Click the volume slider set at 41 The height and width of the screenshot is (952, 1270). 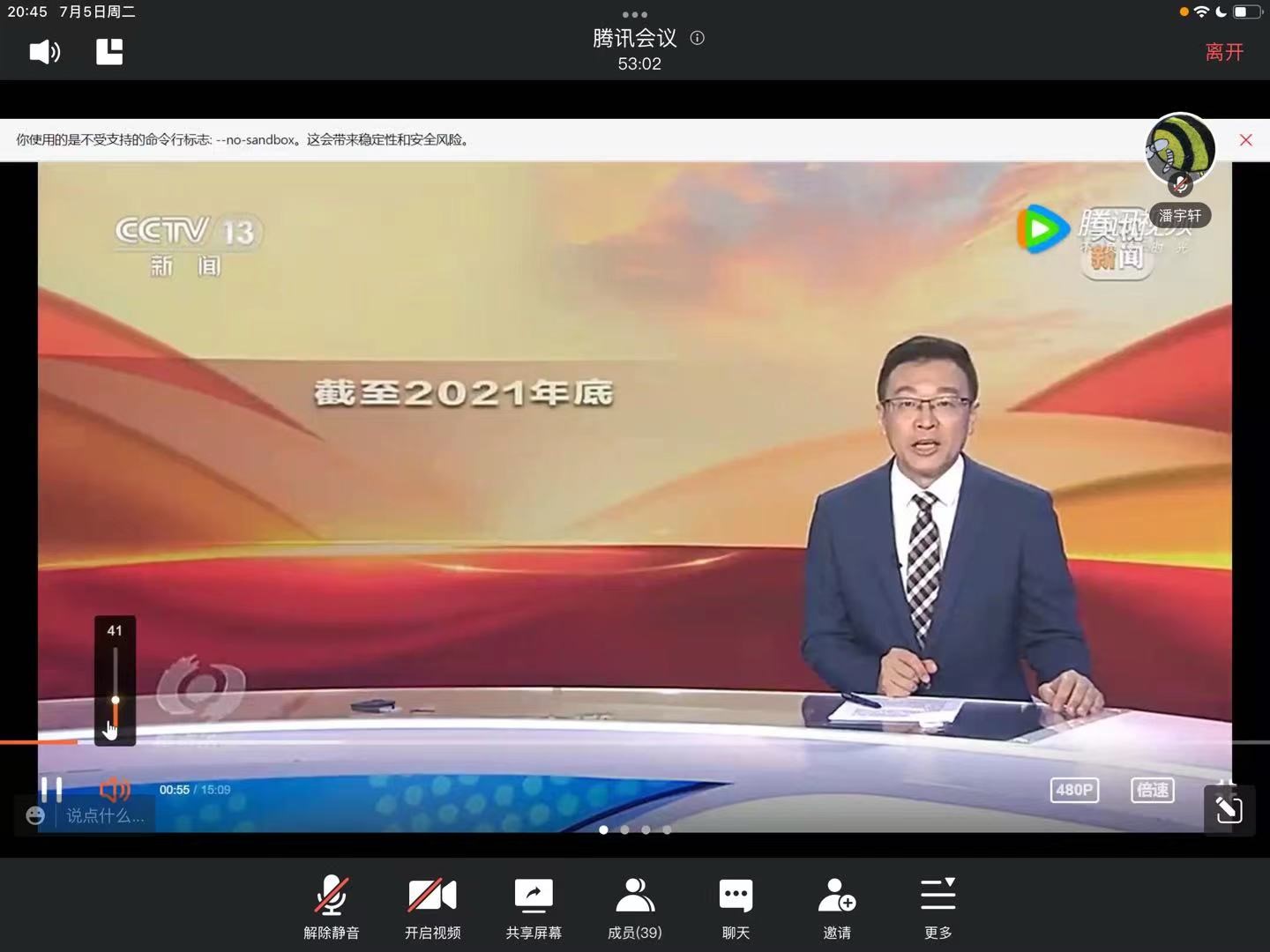[116, 700]
